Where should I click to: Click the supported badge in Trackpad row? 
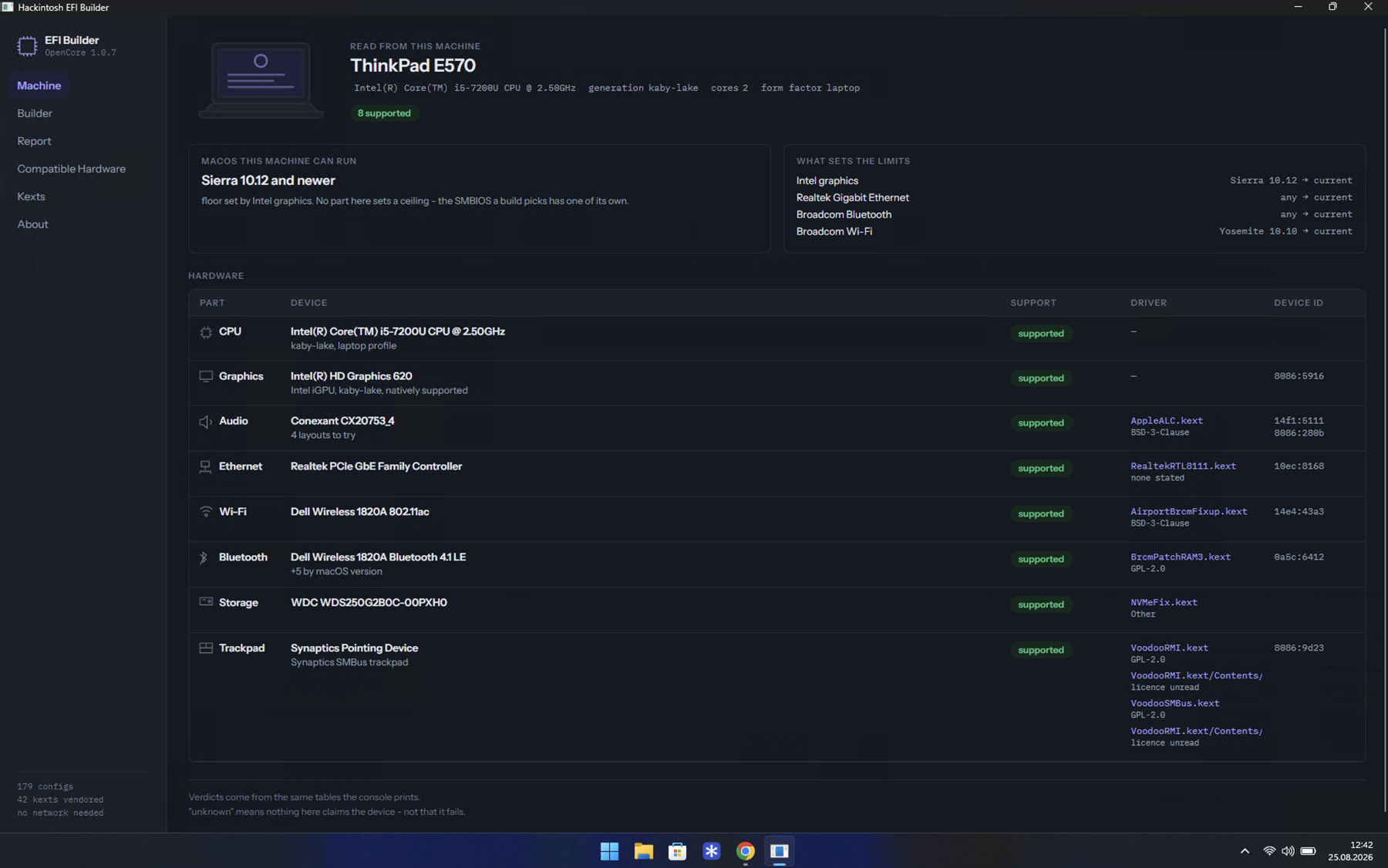(x=1041, y=651)
